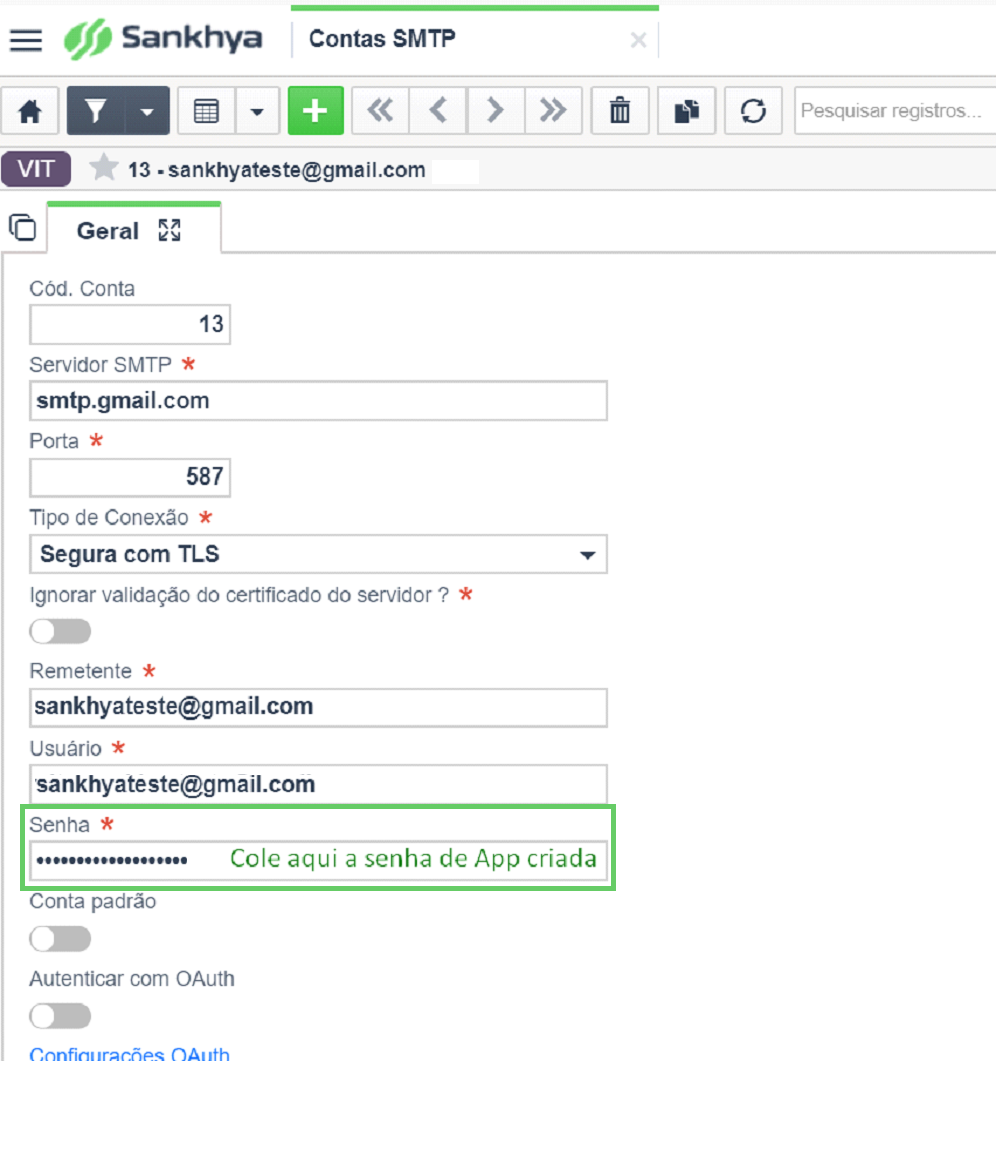Mark record as favorite star
Screen dimensions: 996x1168
pos(104,168)
